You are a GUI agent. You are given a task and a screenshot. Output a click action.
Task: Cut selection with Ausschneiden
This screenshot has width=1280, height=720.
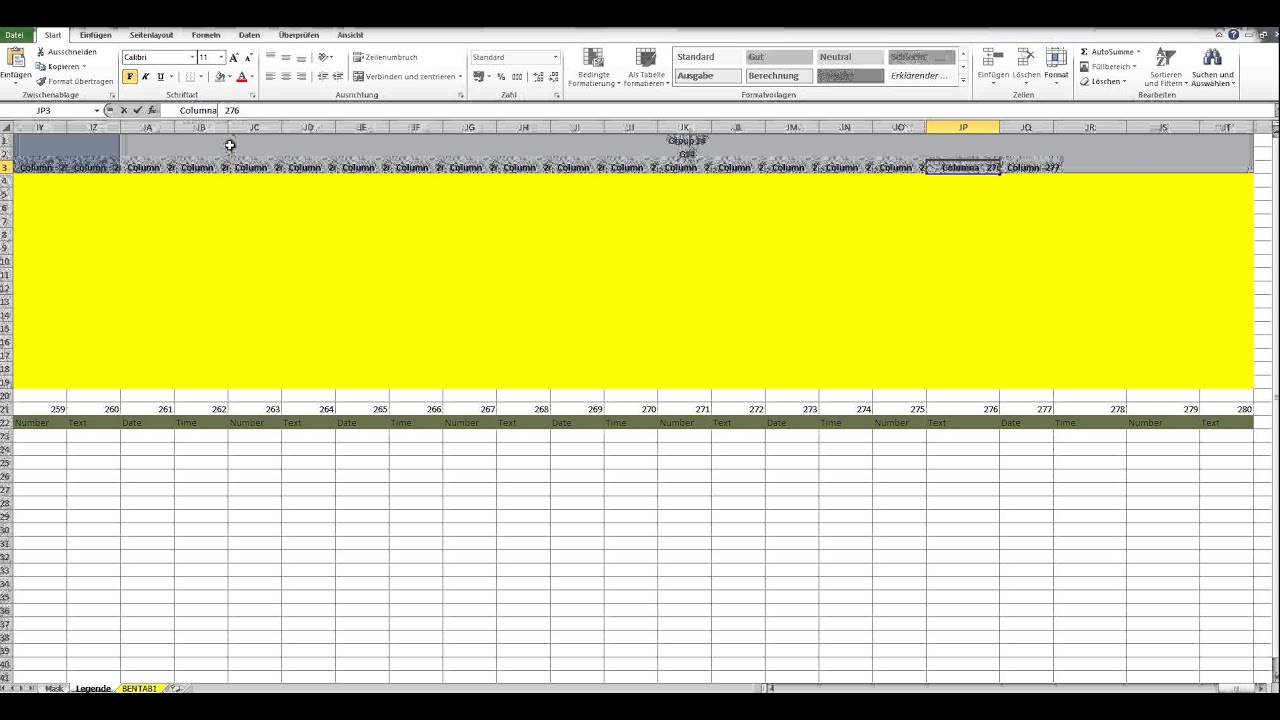point(67,51)
